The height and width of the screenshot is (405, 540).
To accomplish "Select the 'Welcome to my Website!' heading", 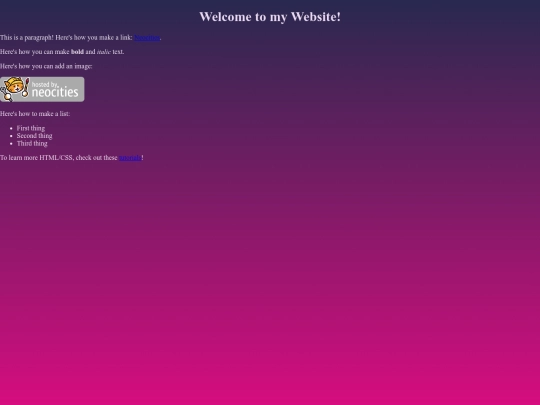I will coord(270,17).
